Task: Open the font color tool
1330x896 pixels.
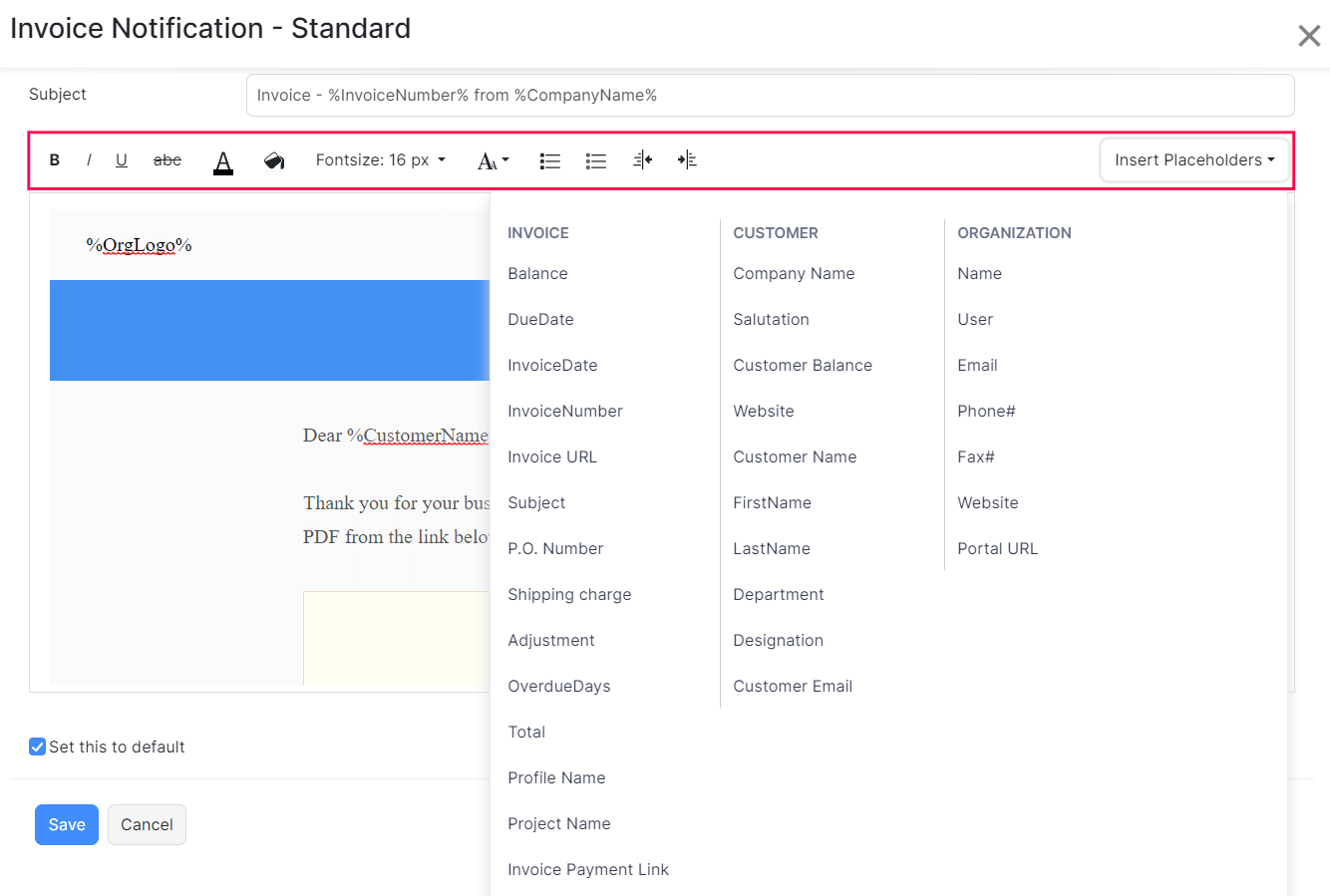Action: 222,159
